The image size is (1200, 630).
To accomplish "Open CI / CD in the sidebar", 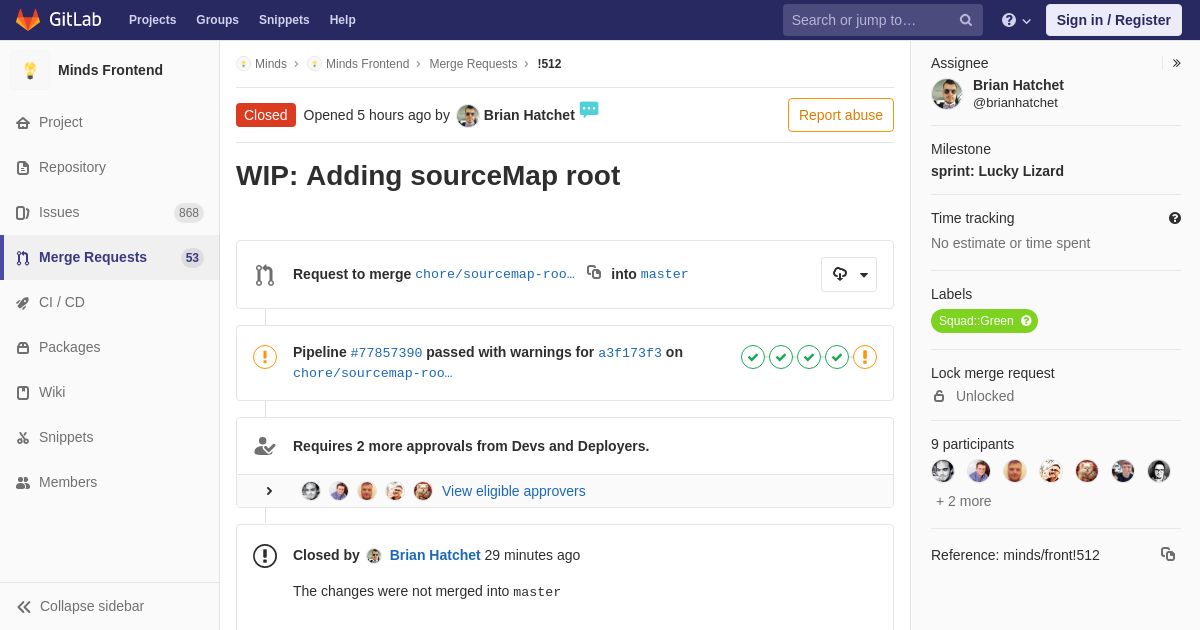I will 110,302.
